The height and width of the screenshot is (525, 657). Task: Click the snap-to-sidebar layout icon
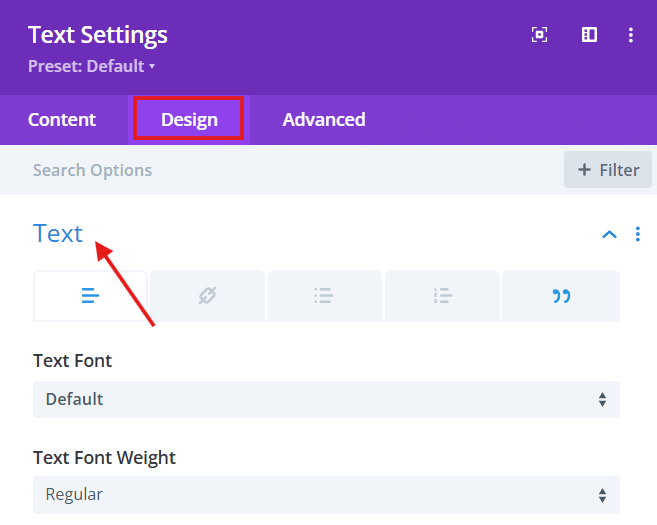pyautogui.click(x=589, y=35)
